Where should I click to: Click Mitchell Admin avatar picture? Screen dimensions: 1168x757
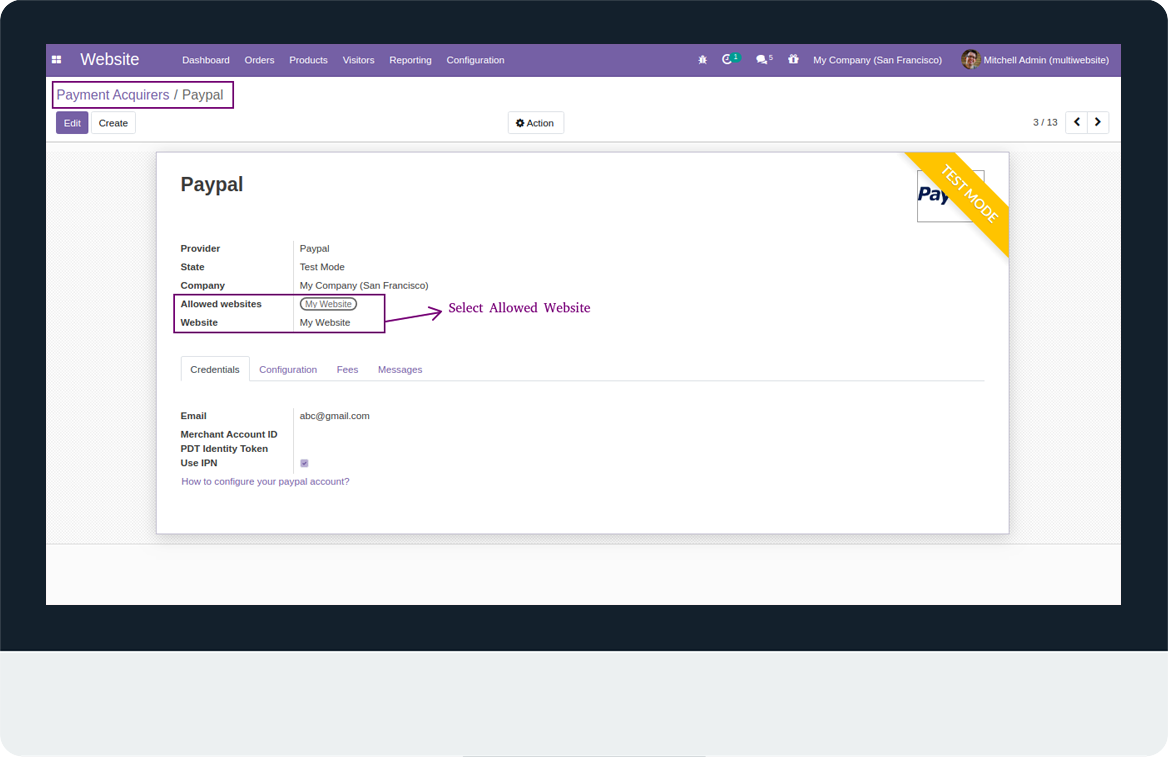(x=970, y=60)
